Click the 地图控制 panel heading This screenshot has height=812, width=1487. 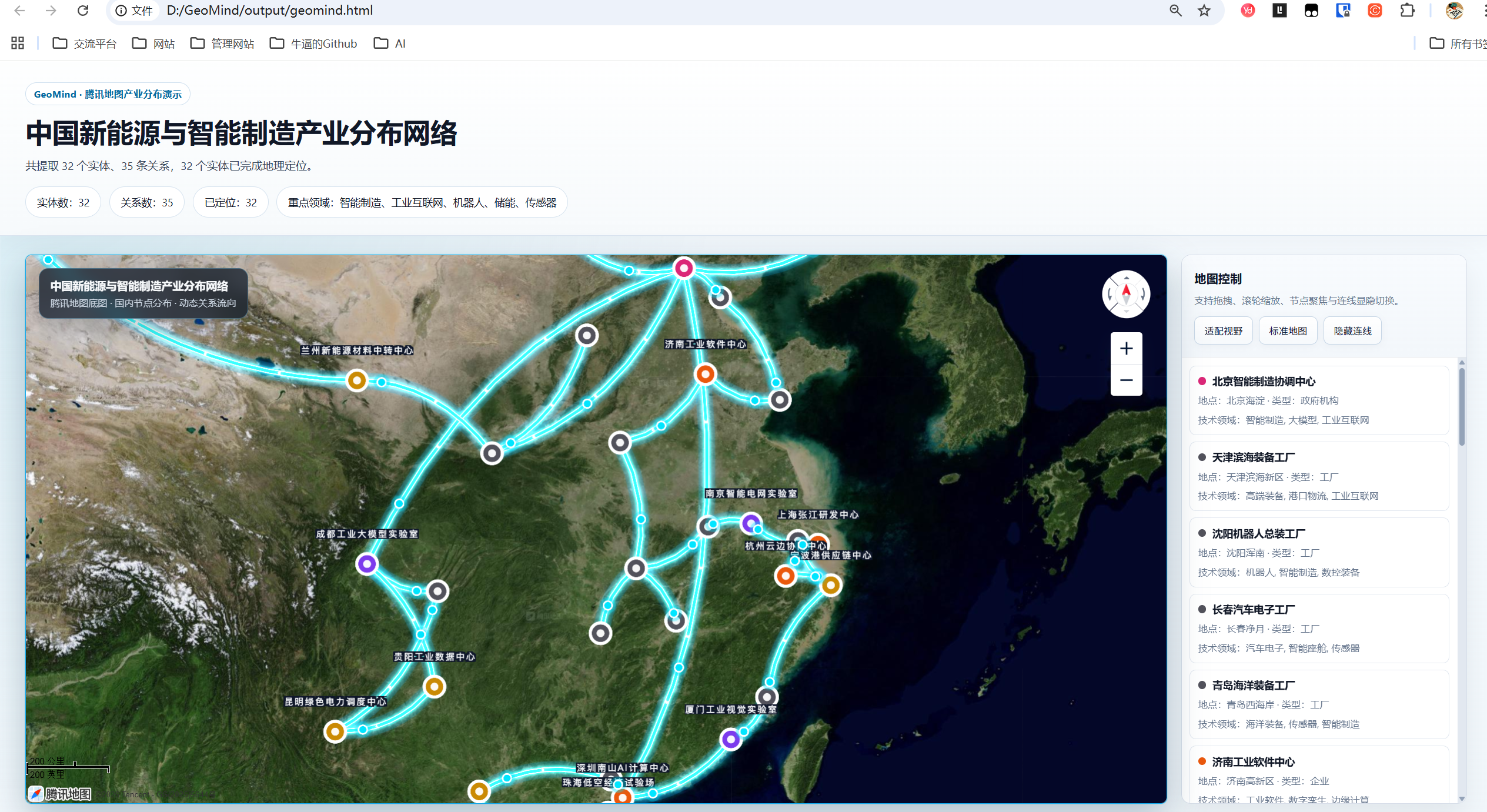point(1218,279)
